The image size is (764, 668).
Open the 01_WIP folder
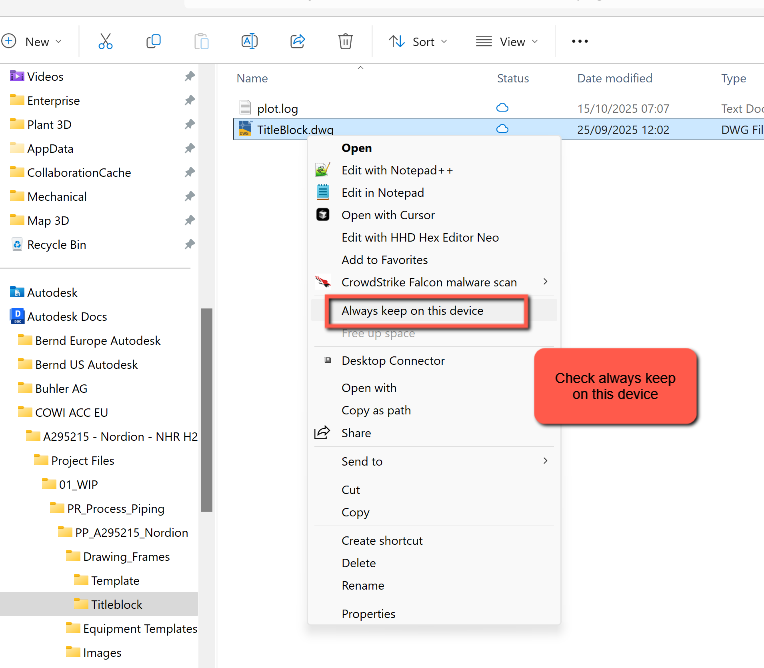click(78, 485)
